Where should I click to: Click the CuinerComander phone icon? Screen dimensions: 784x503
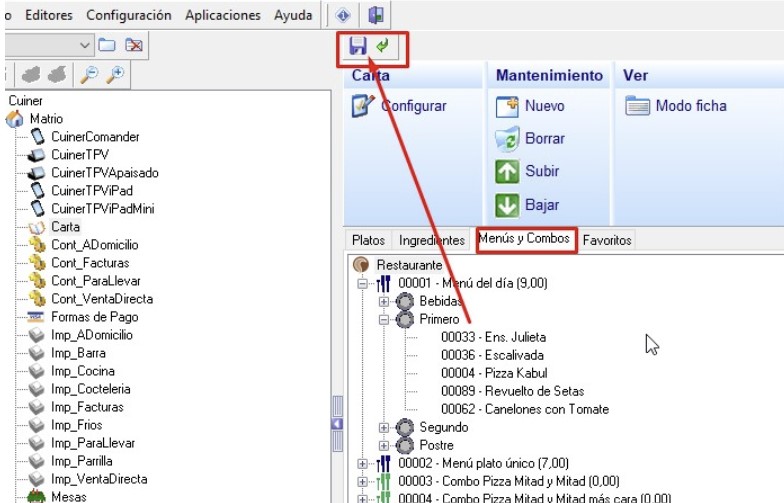point(38,136)
